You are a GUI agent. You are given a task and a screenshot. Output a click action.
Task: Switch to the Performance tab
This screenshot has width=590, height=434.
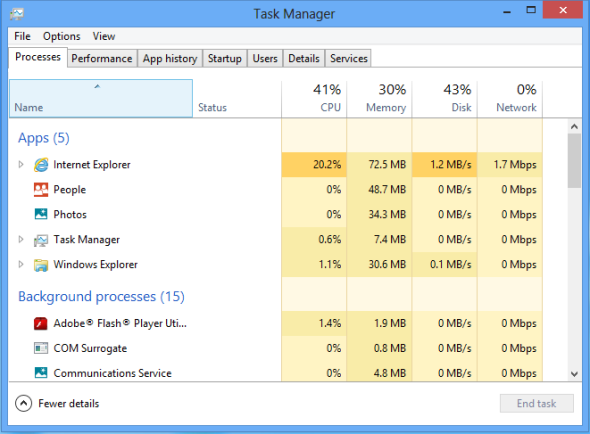[x=102, y=59]
